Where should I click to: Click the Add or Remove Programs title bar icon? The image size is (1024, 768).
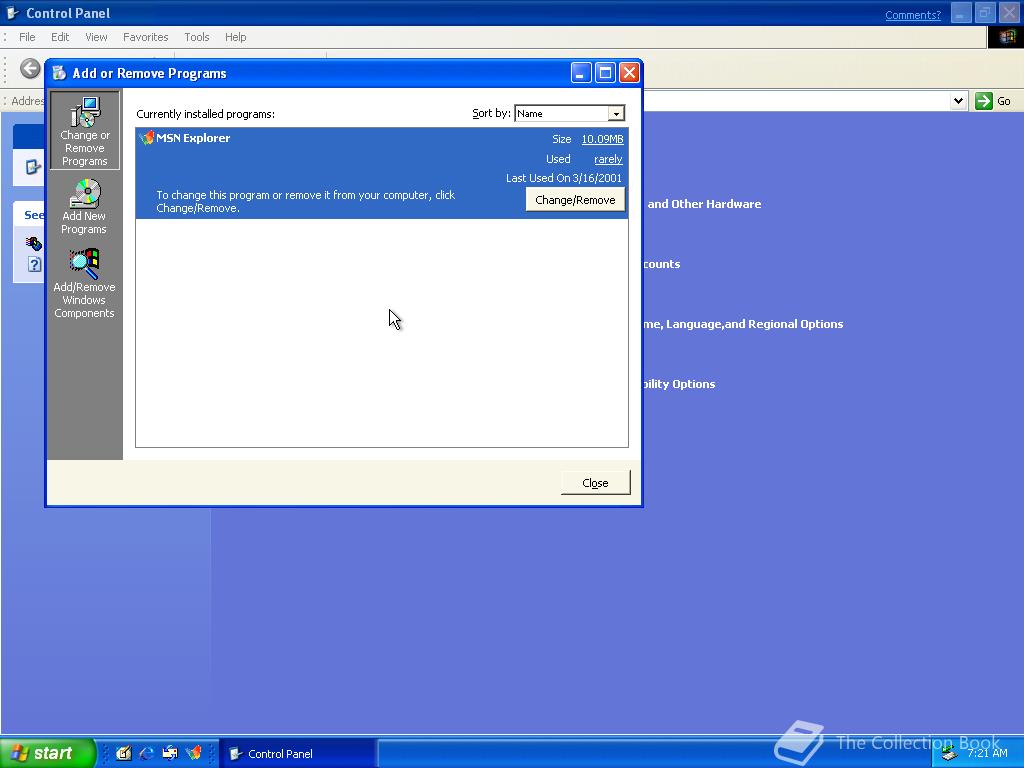tap(59, 73)
